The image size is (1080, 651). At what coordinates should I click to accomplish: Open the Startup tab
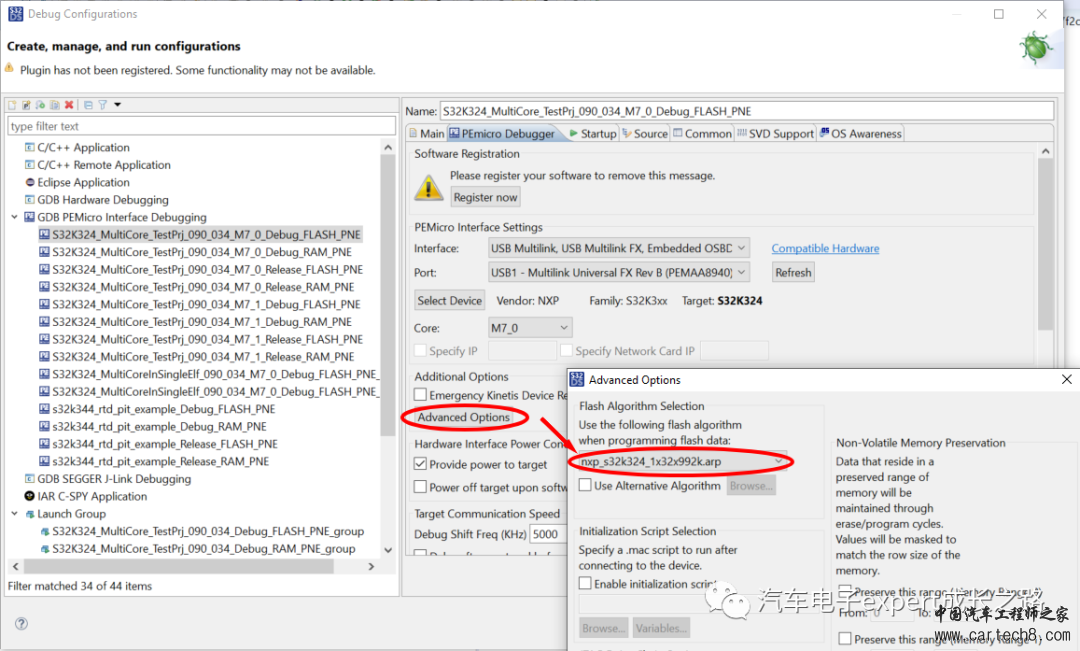[x=592, y=134]
